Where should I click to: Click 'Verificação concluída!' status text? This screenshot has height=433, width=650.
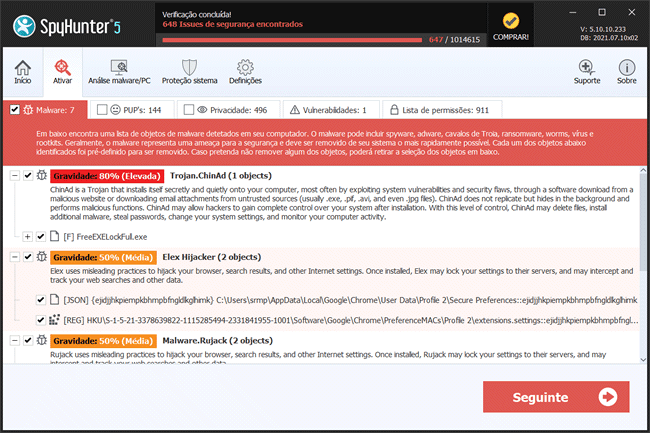[x=196, y=14]
